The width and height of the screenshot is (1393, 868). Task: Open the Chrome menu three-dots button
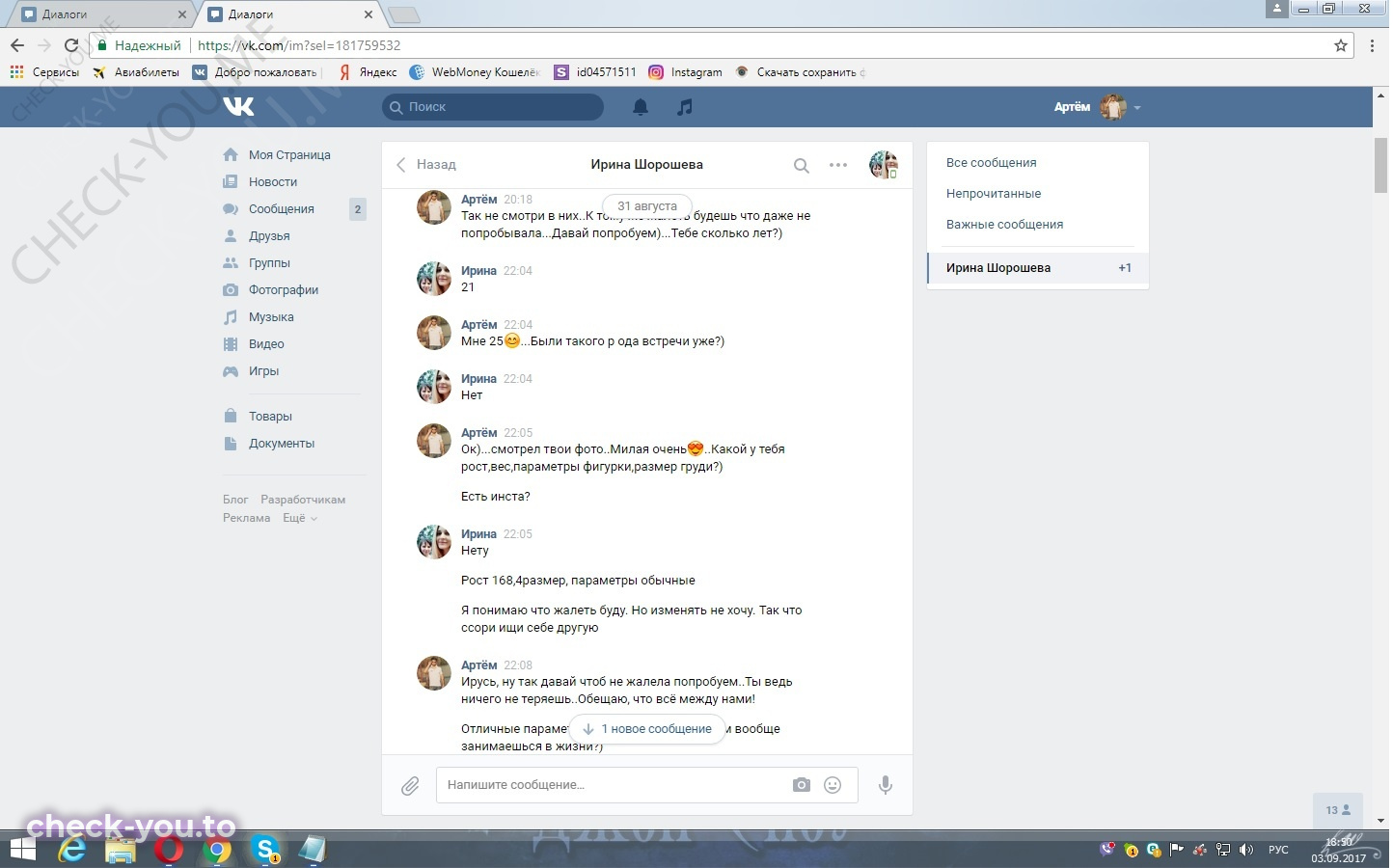[1374, 45]
